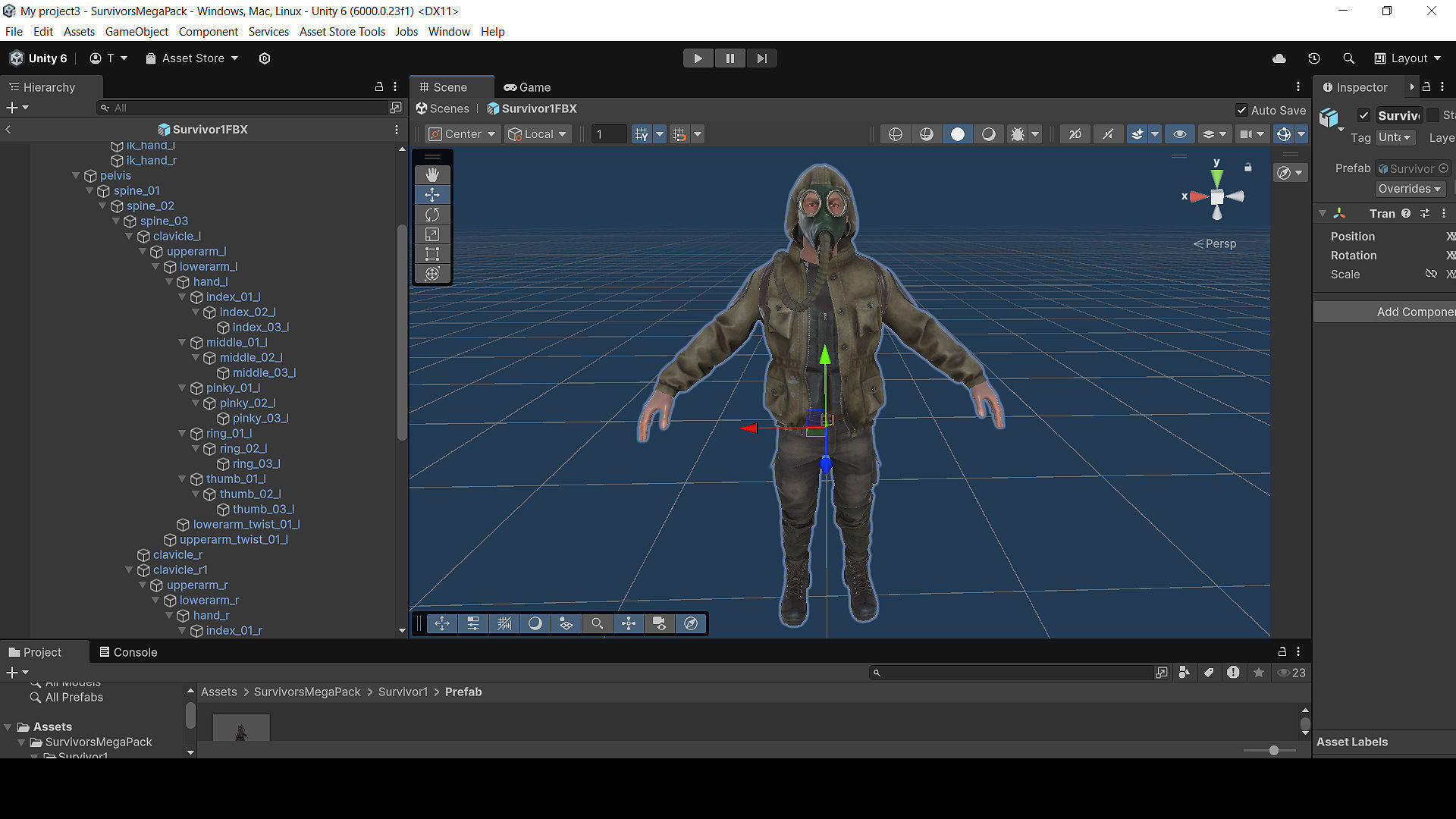The width and height of the screenshot is (1456, 819).
Task: Go back from Survivor1FBX prefab hierarchy
Action: 8,130
